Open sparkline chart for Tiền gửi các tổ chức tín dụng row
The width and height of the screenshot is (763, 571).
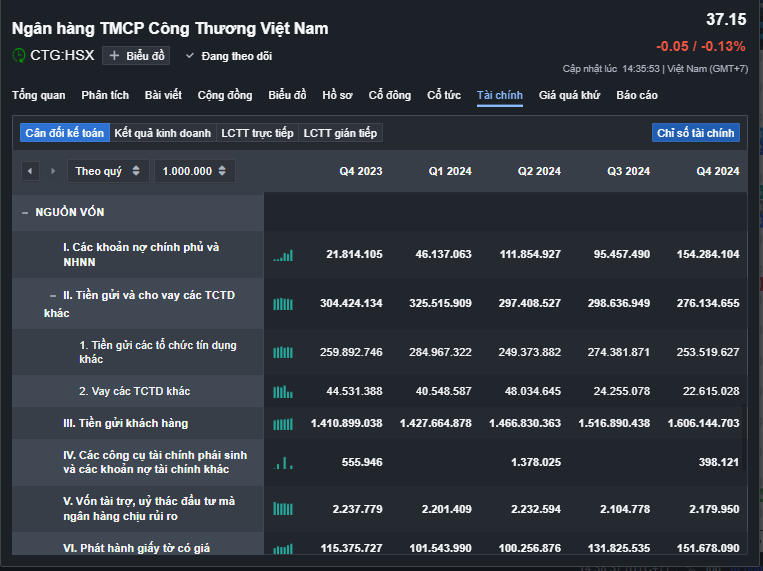pyautogui.click(x=283, y=352)
